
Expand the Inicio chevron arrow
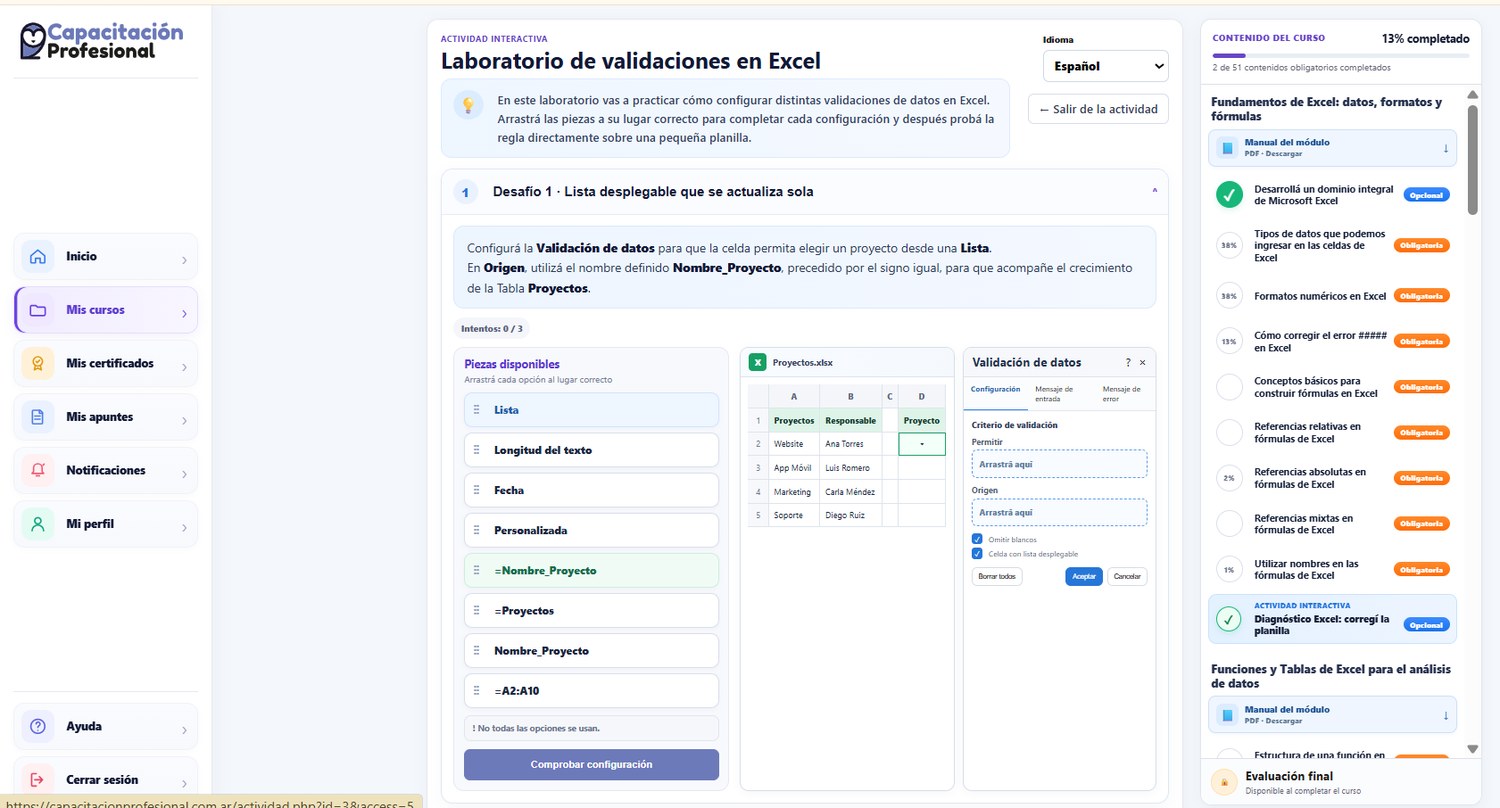pyautogui.click(x=184, y=260)
